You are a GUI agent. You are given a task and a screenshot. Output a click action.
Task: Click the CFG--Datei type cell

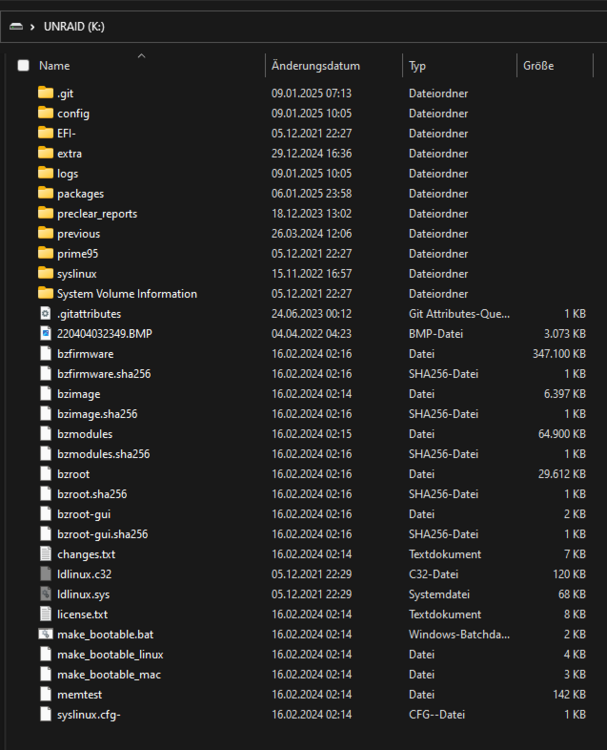pyautogui.click(x=437, y=714)
